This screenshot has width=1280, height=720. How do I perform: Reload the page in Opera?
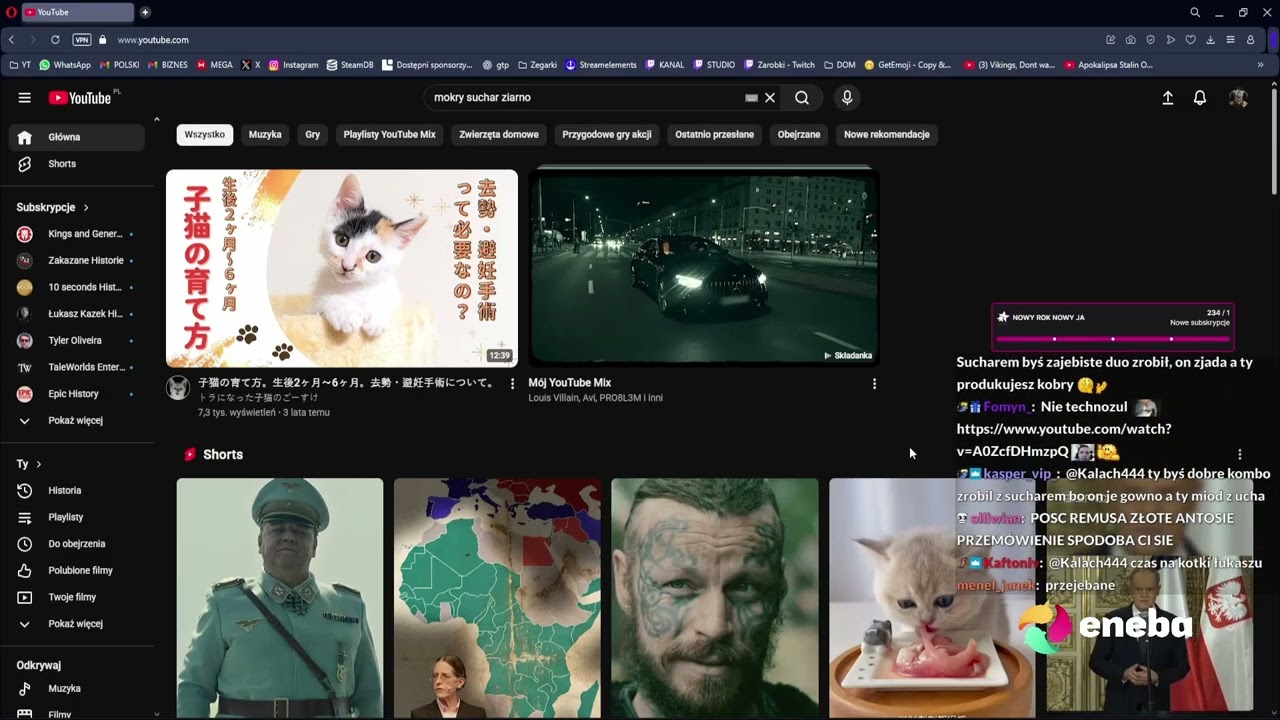[55, 40]
